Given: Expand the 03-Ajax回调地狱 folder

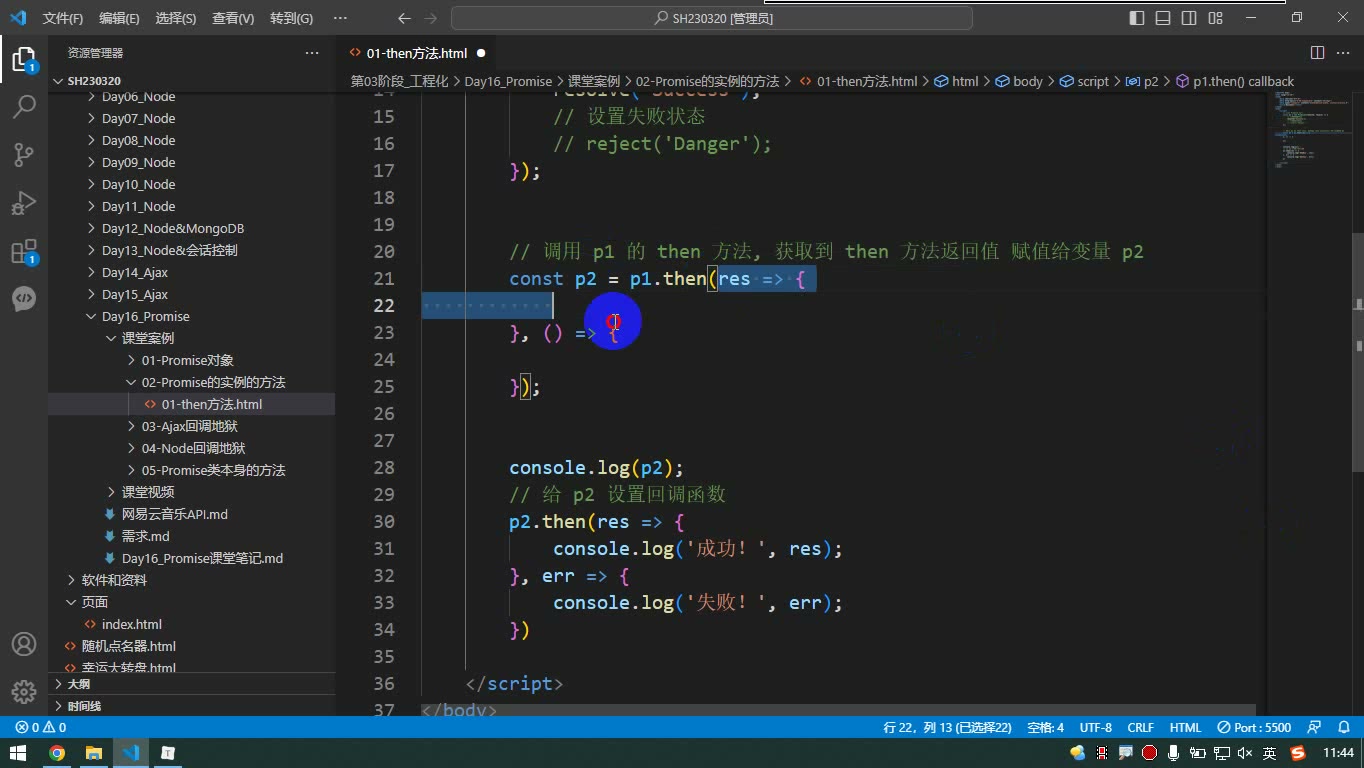Looking at the screenshot, I should tap(189, 426).
